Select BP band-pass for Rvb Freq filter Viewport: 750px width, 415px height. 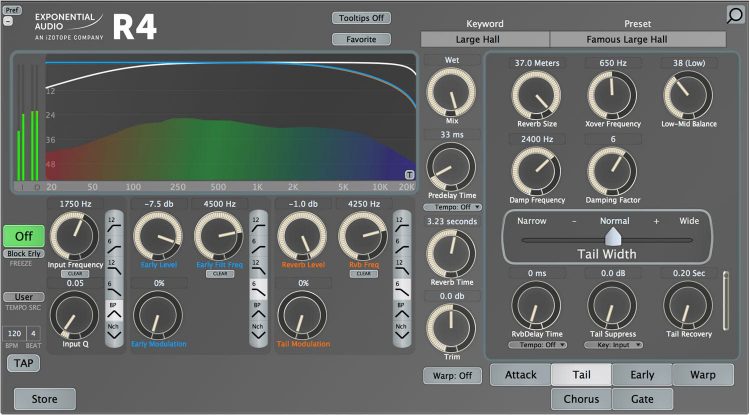[x=402, y=311]
